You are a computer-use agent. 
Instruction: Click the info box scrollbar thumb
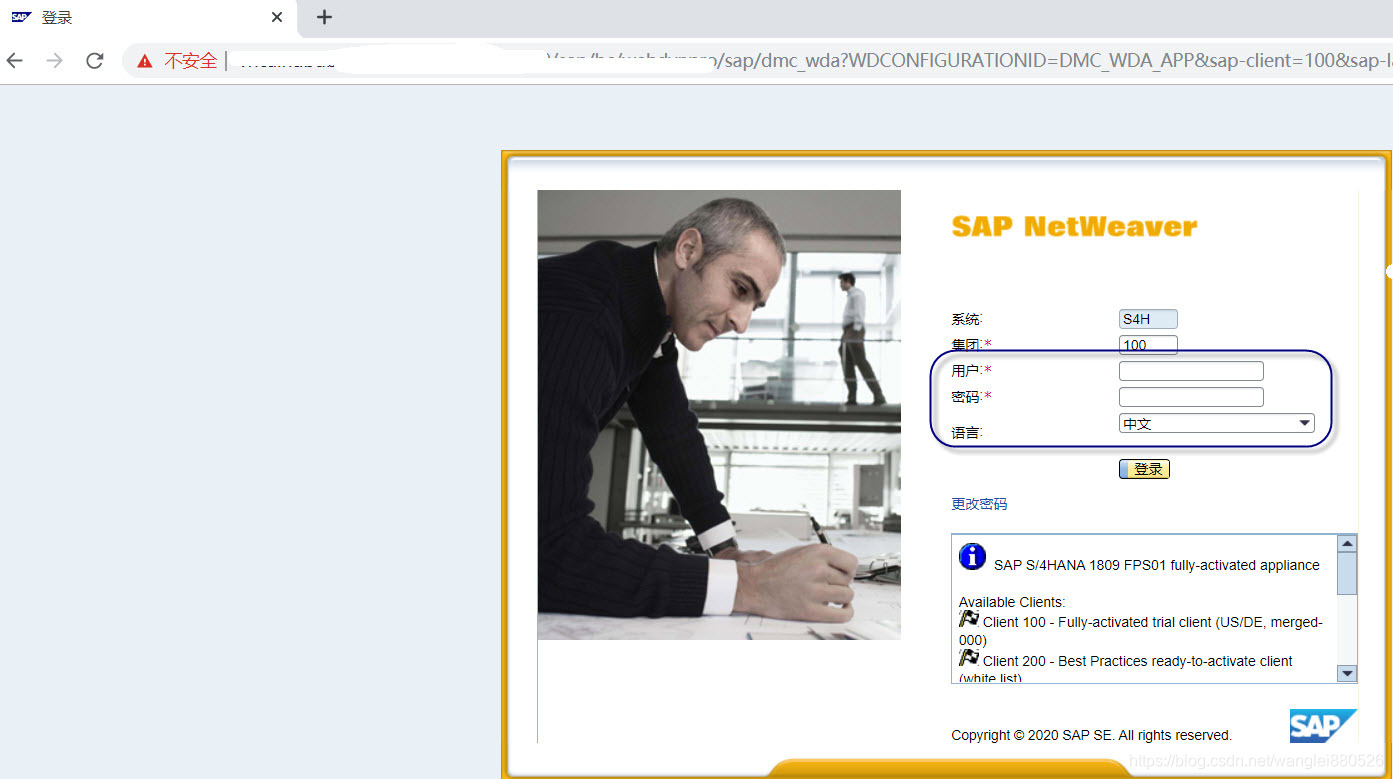pos(1347,573)
